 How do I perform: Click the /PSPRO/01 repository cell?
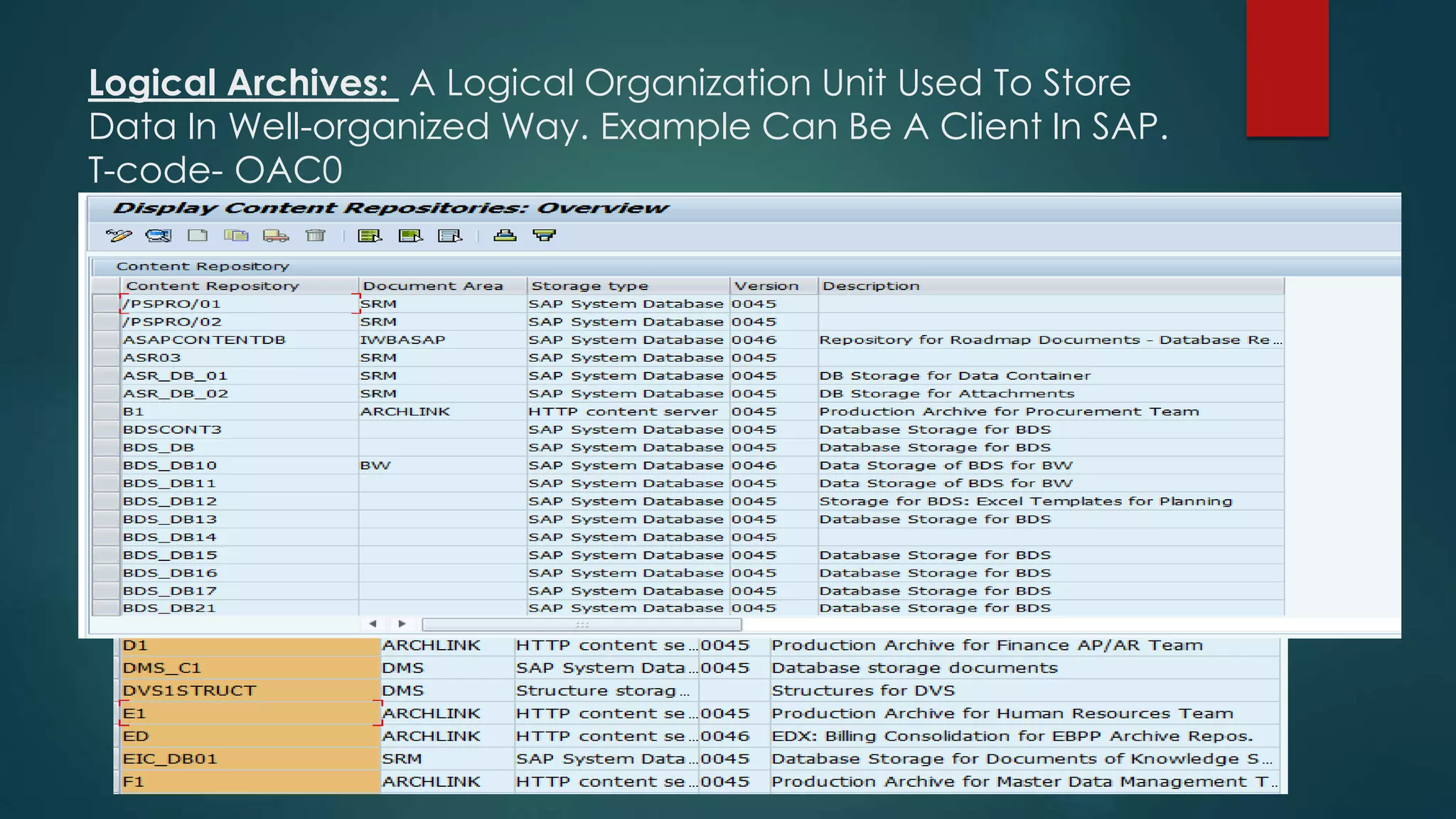click(240, 304)
